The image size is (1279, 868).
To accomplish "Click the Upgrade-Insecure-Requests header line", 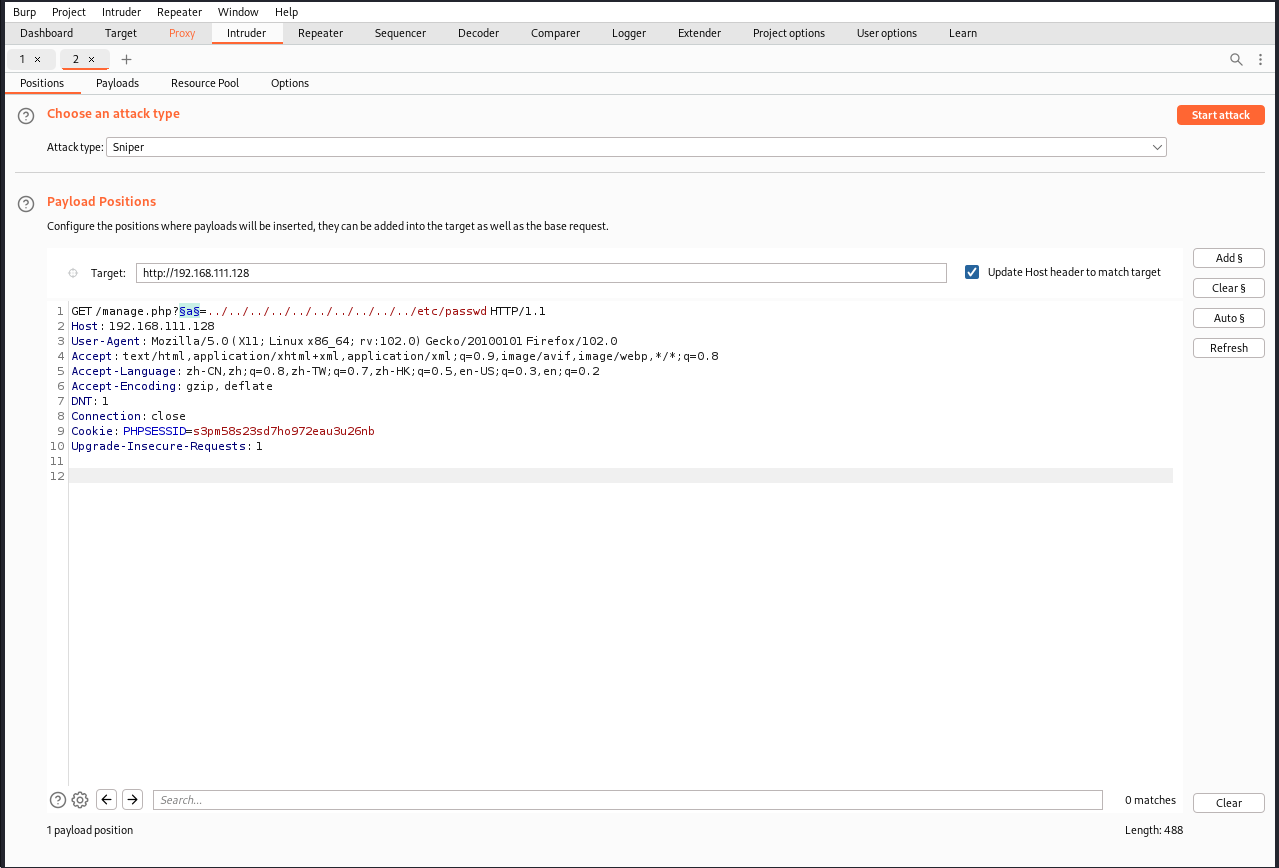I will [167, 446].
